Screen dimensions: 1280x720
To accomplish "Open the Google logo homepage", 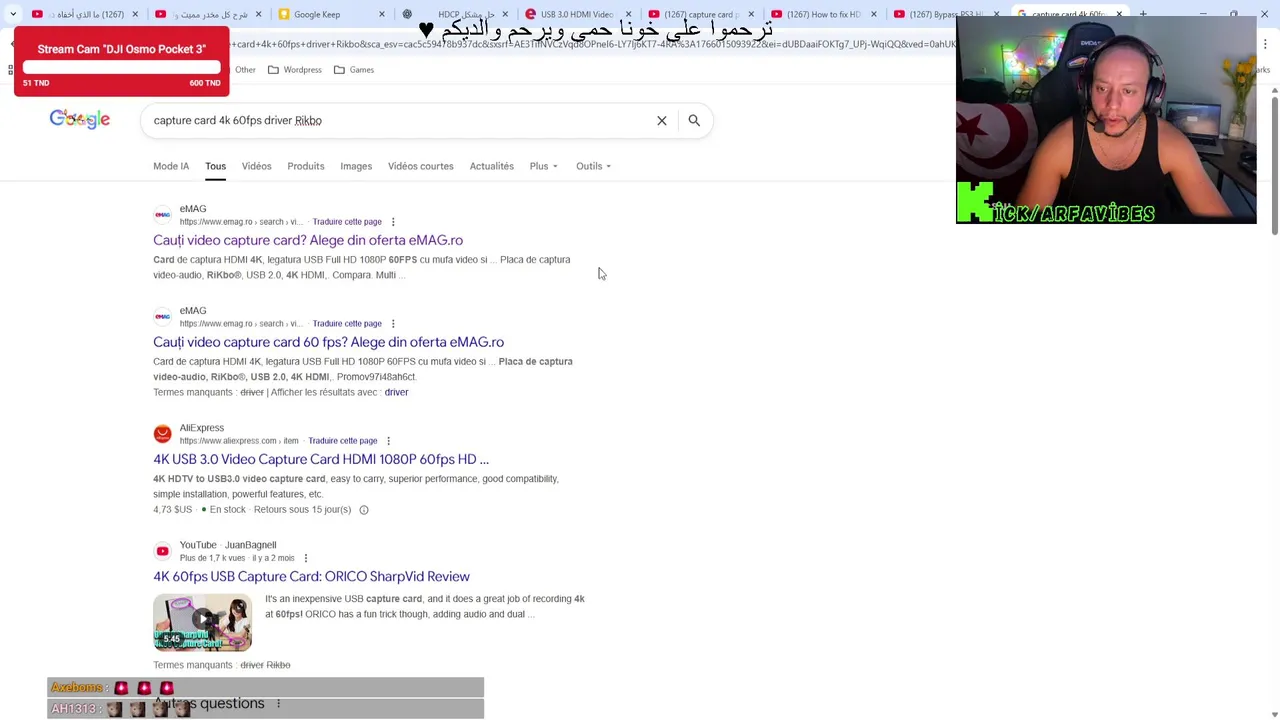I will pos(80,120).
